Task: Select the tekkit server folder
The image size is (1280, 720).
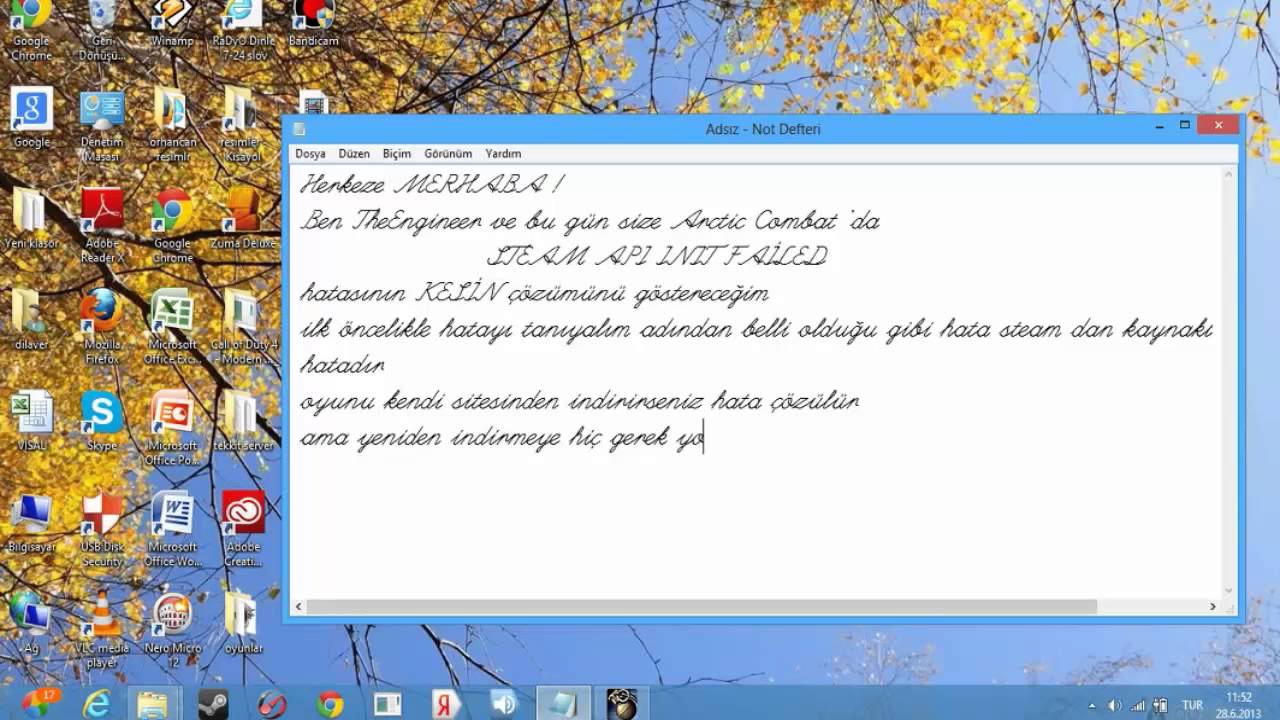Action: tap(242, 421)
